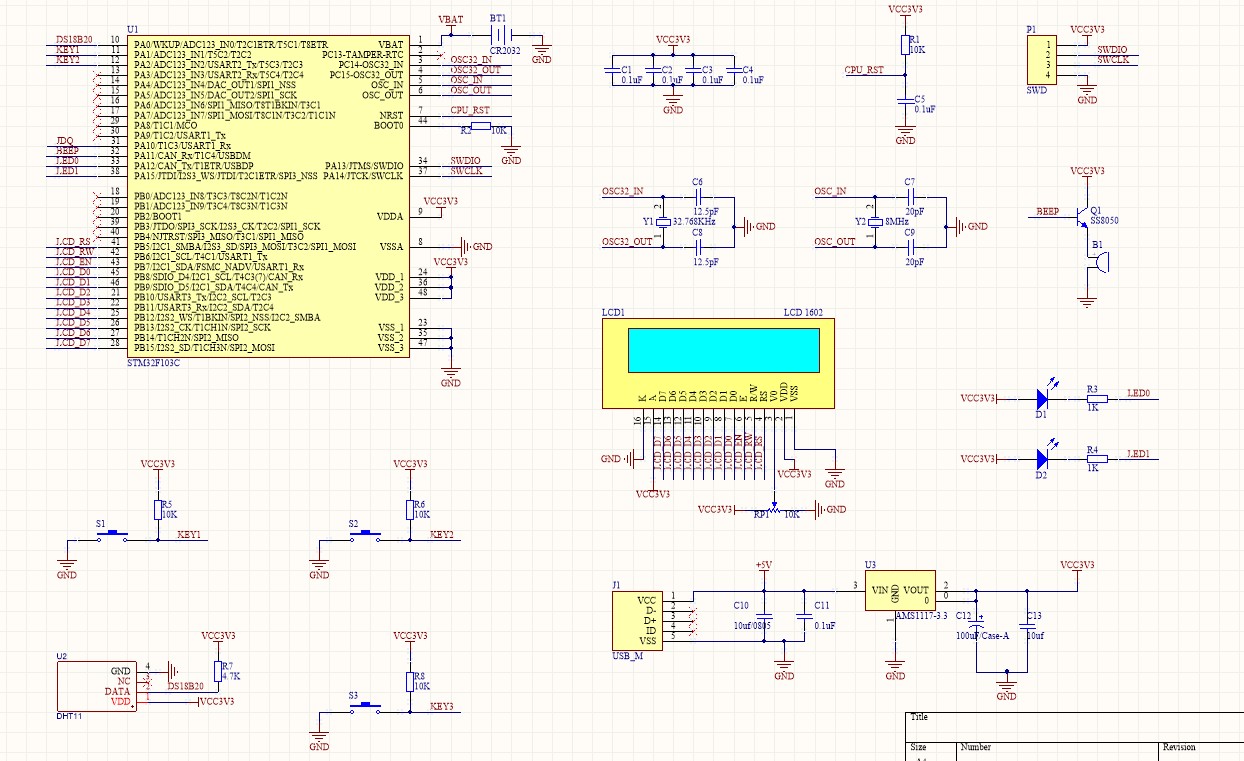The width and height of the screenshot is (1244, 761).
Task: Click the RP1 potentiometer symbol
Action: (x=772, y=508)
